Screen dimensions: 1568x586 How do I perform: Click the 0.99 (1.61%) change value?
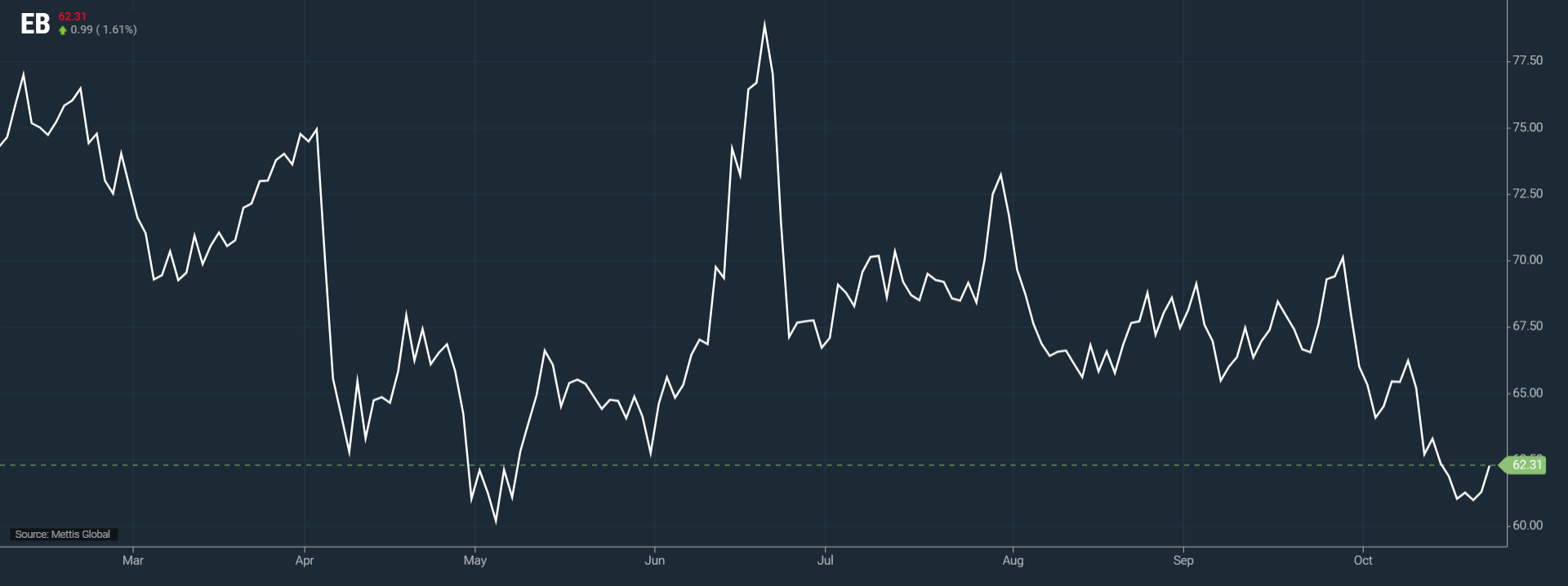click(104, 30)
